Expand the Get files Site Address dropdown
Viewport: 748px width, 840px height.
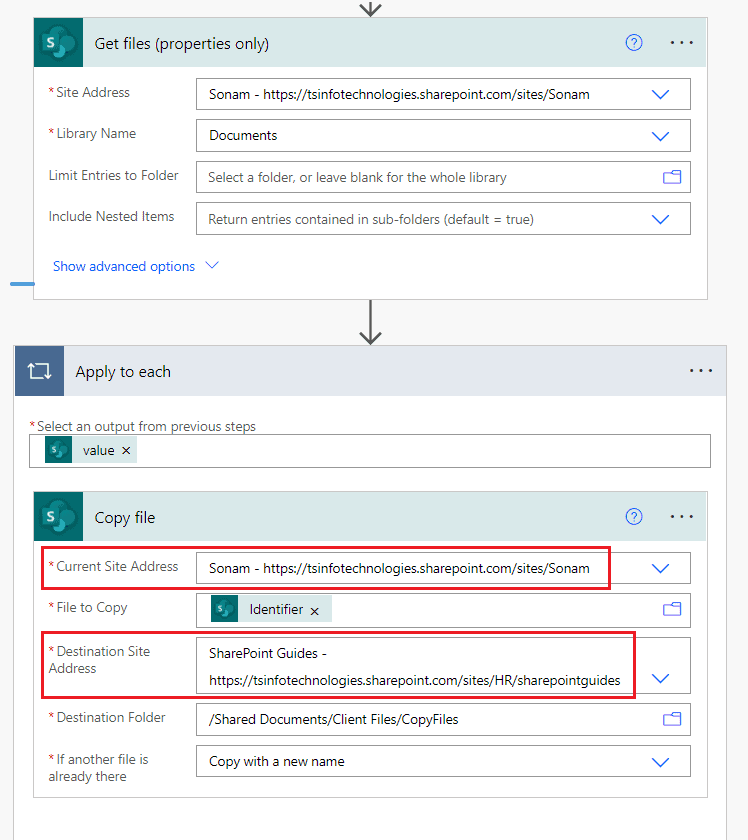(x=660, y=94)
